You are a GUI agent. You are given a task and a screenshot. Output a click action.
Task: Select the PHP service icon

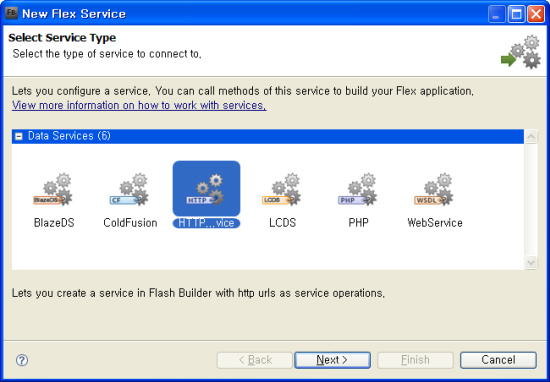point(358,189)
